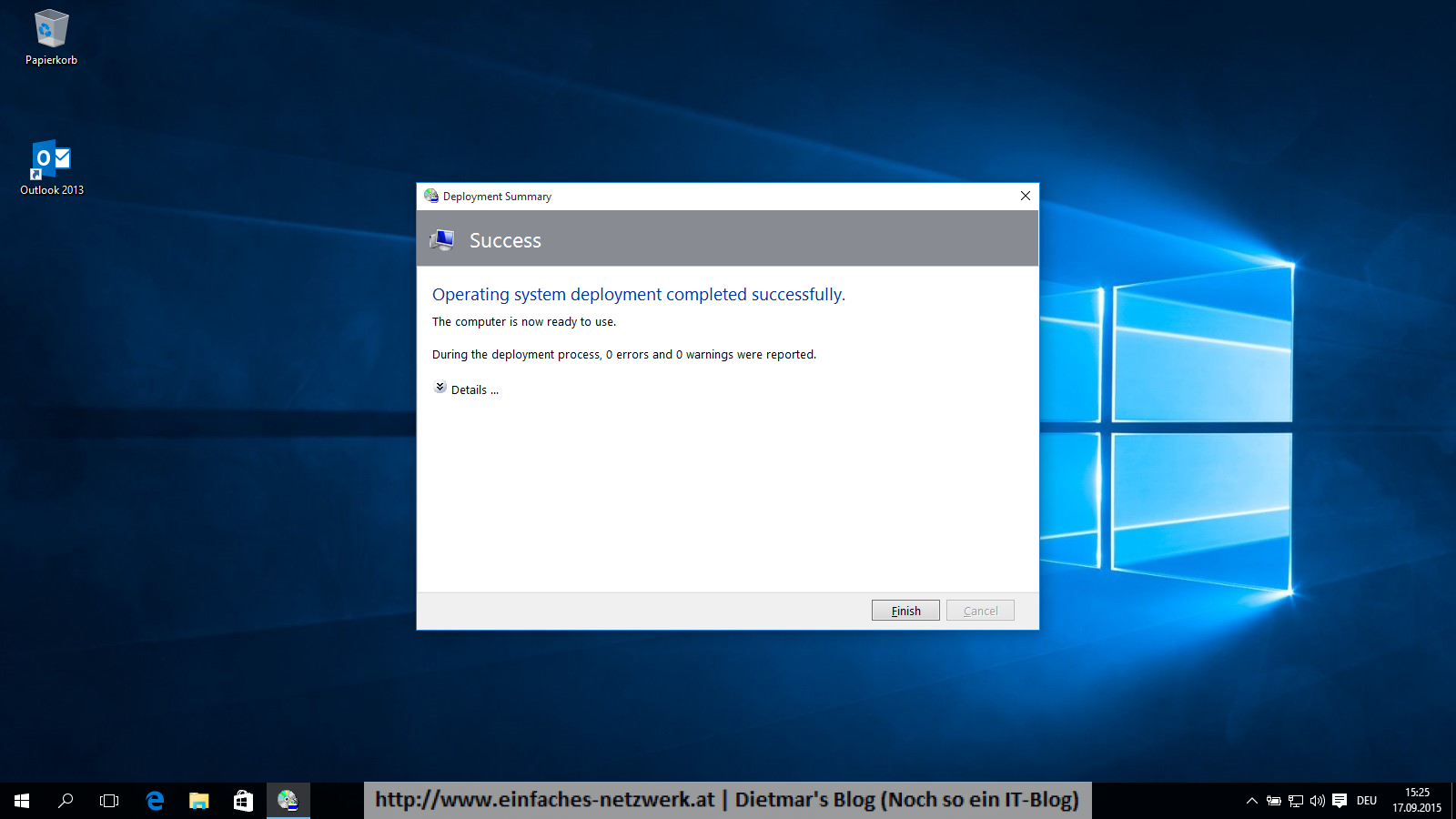Click 'Operating system deployment completed successfully.' text

pyautogui.click(x=639, y=295)
